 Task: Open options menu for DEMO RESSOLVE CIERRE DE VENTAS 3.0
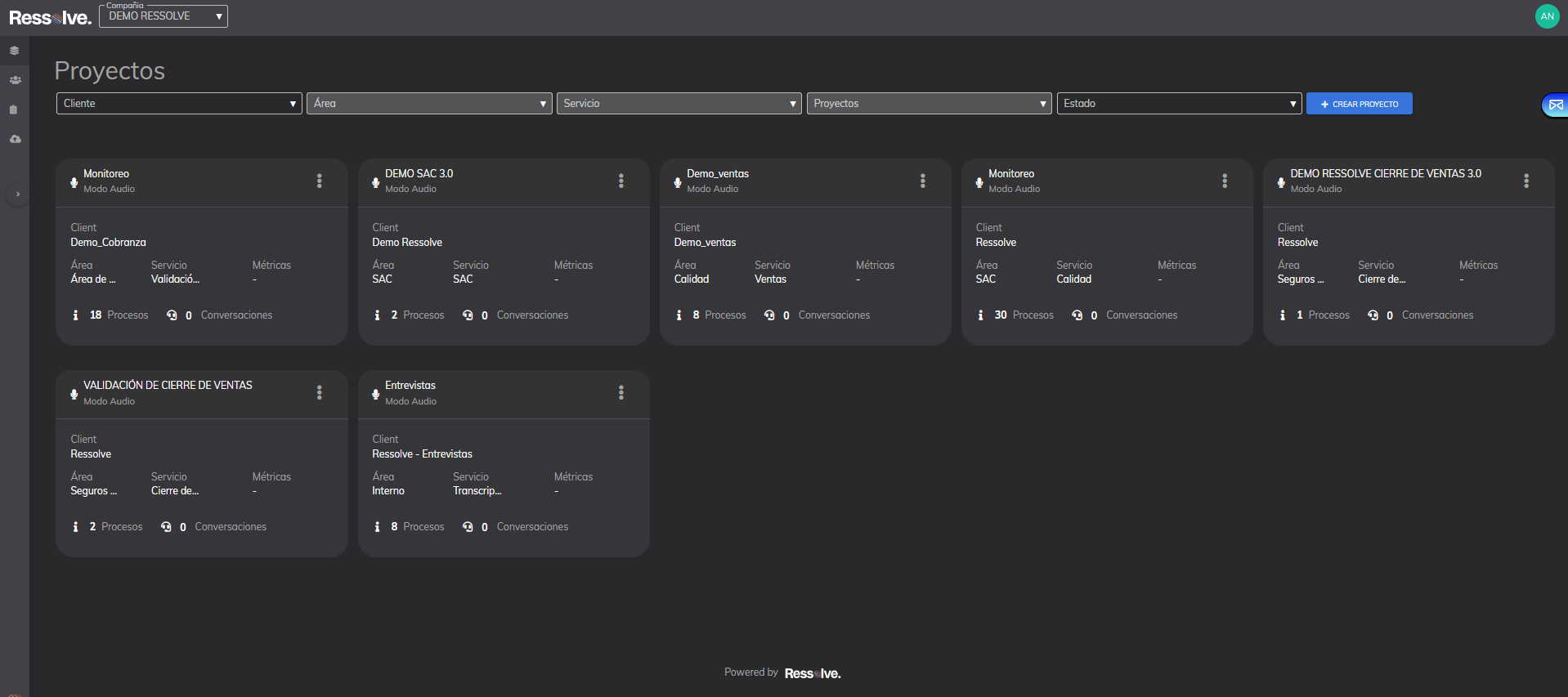pos(1526,181)
